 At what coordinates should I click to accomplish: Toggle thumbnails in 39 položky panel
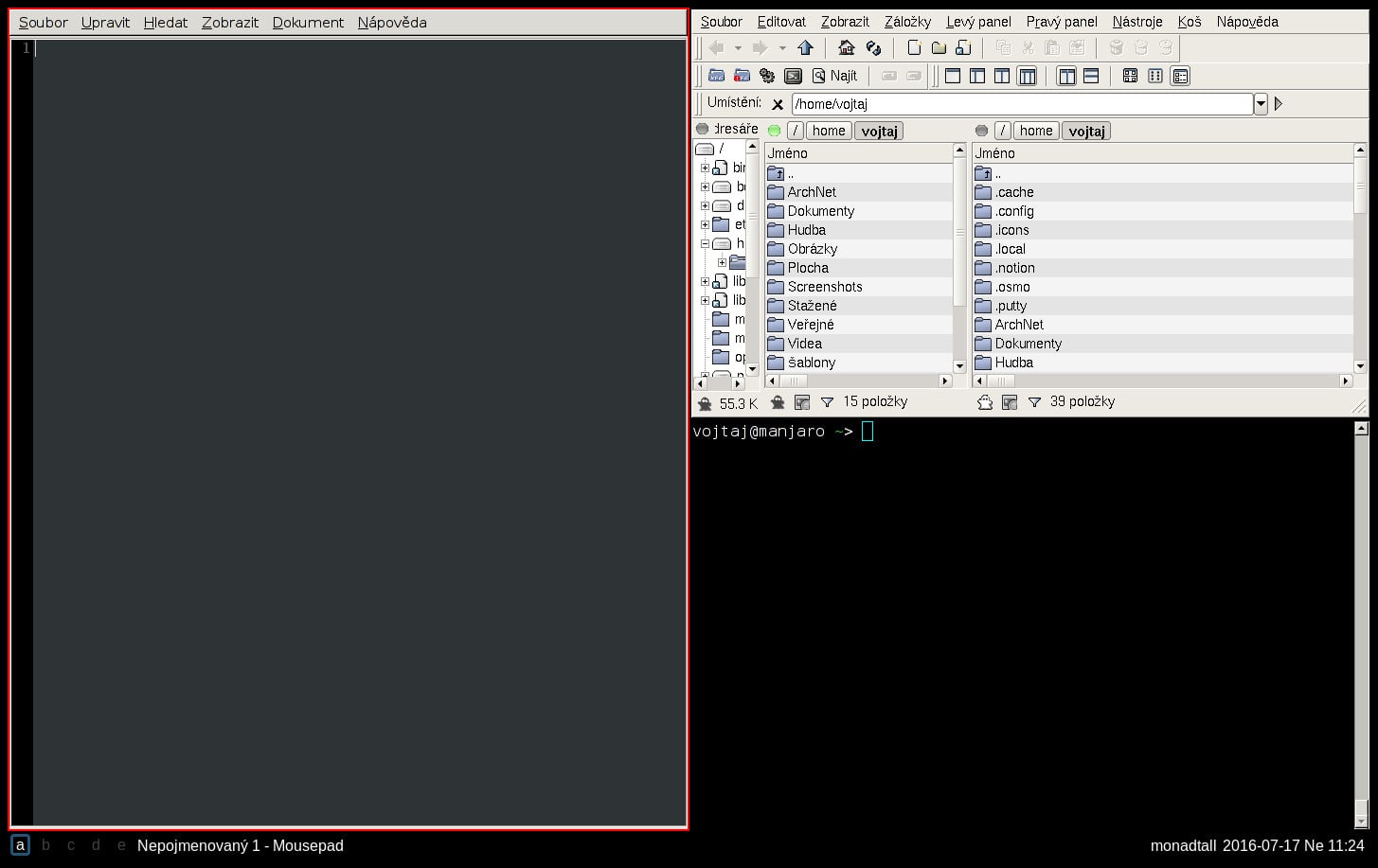coord(1010,402)
